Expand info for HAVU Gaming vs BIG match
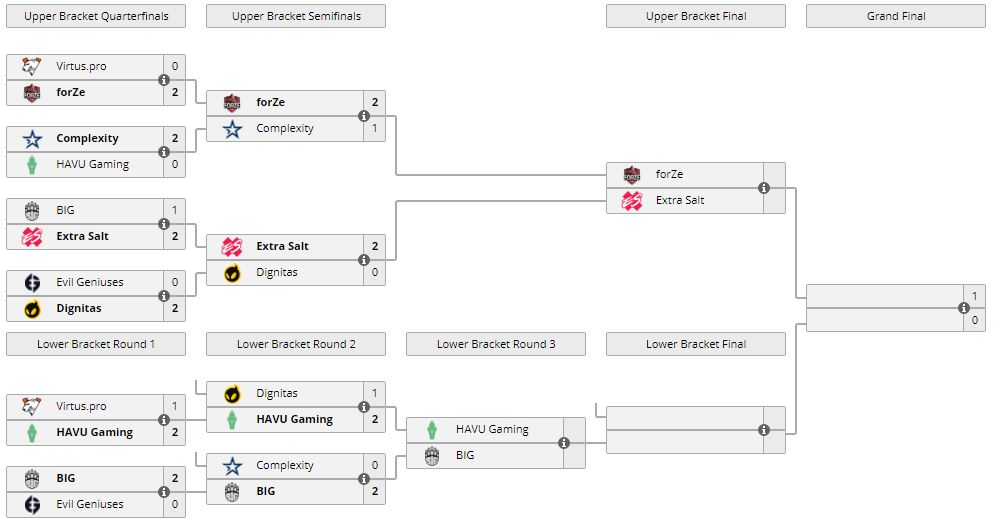 pyautogui.click(x=564, y=443)
